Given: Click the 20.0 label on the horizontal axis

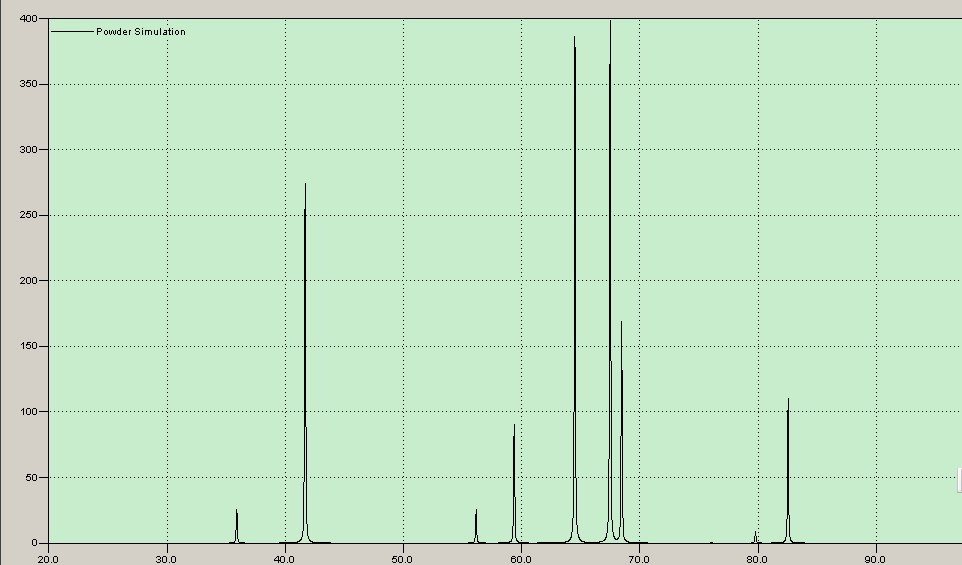Looking at the screenshot, I should (48, 559).
